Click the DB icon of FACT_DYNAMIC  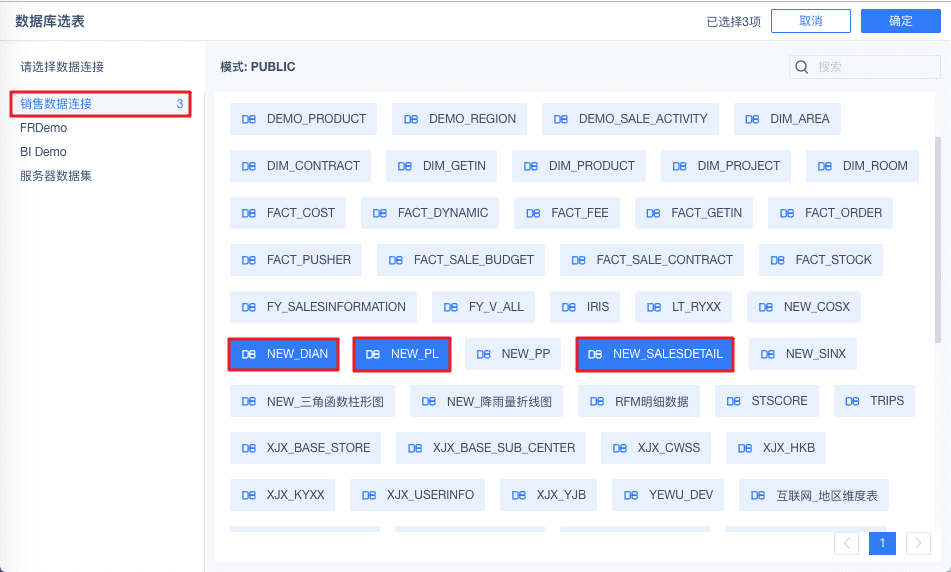tap(380, 214)
